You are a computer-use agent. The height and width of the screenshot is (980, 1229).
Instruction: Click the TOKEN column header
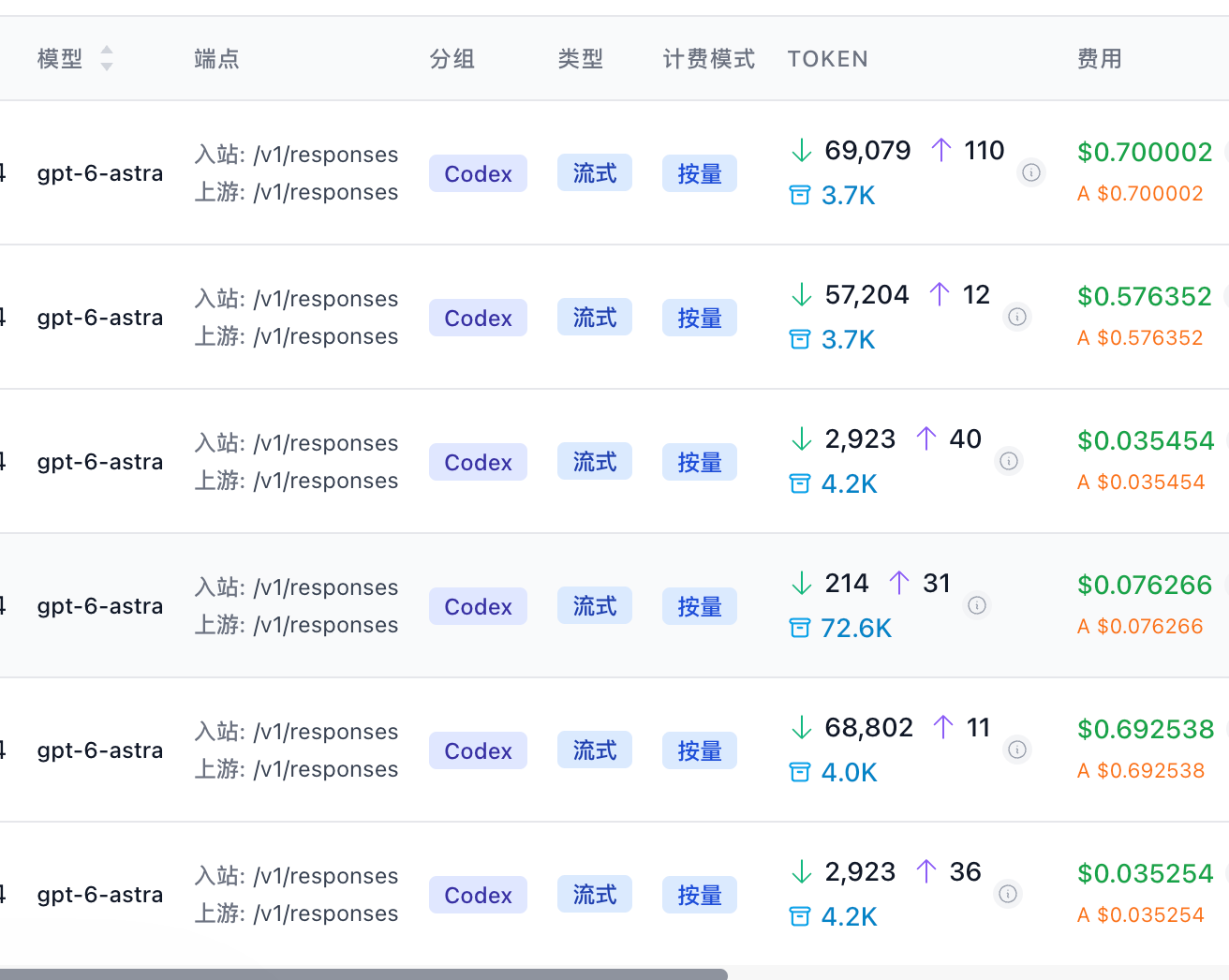click(x=828, y=59)
